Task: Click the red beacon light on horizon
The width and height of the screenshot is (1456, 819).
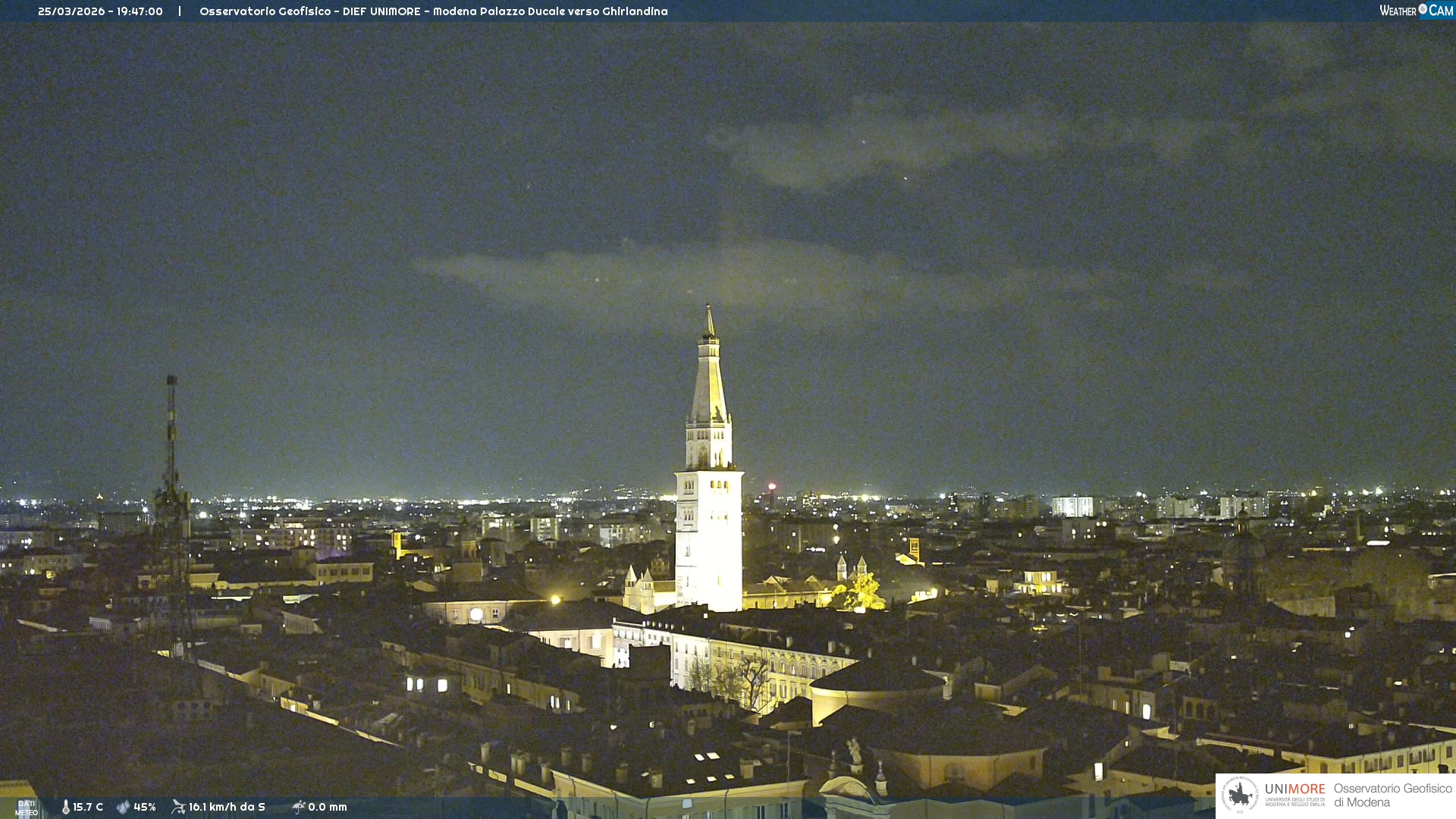Action: tap(772, 486)
